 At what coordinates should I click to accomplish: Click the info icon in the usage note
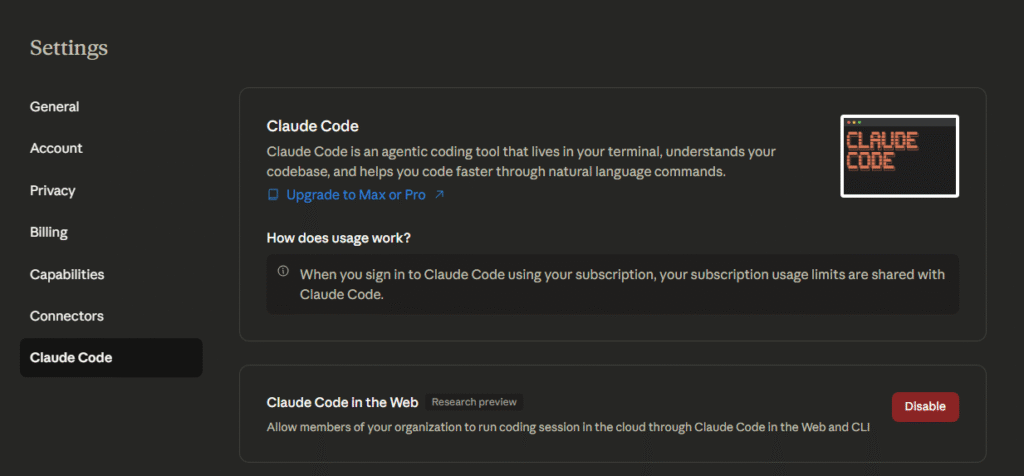tap(283, 271)
